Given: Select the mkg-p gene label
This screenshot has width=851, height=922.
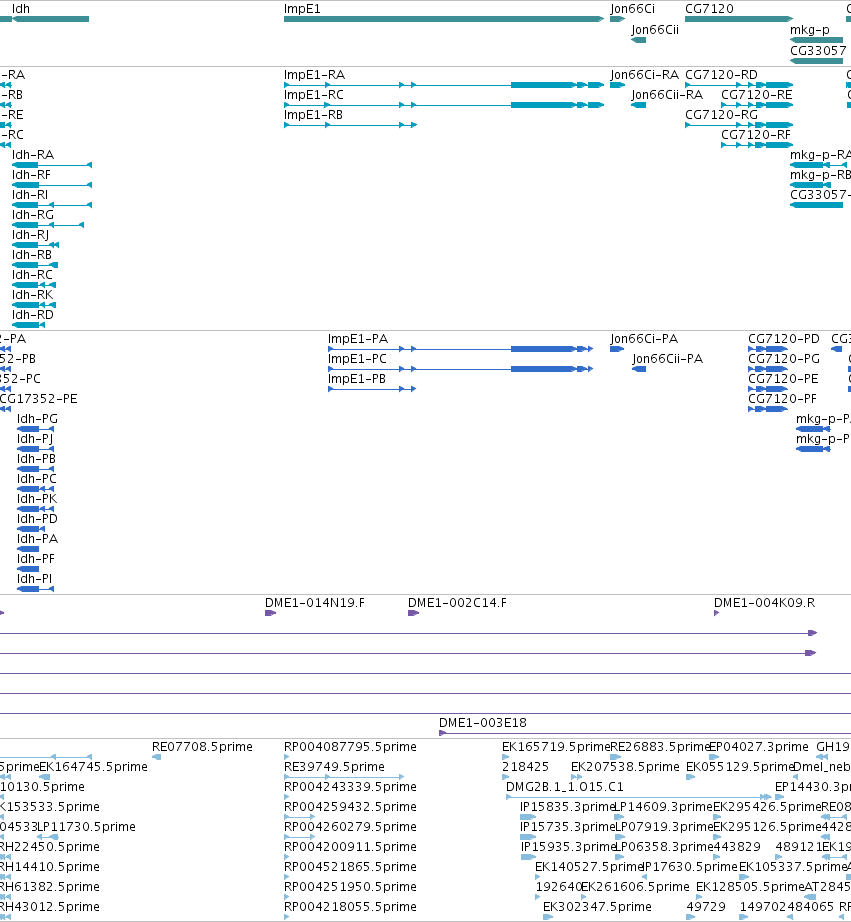Looking at the screenshot, I should (x=810, y=30).
